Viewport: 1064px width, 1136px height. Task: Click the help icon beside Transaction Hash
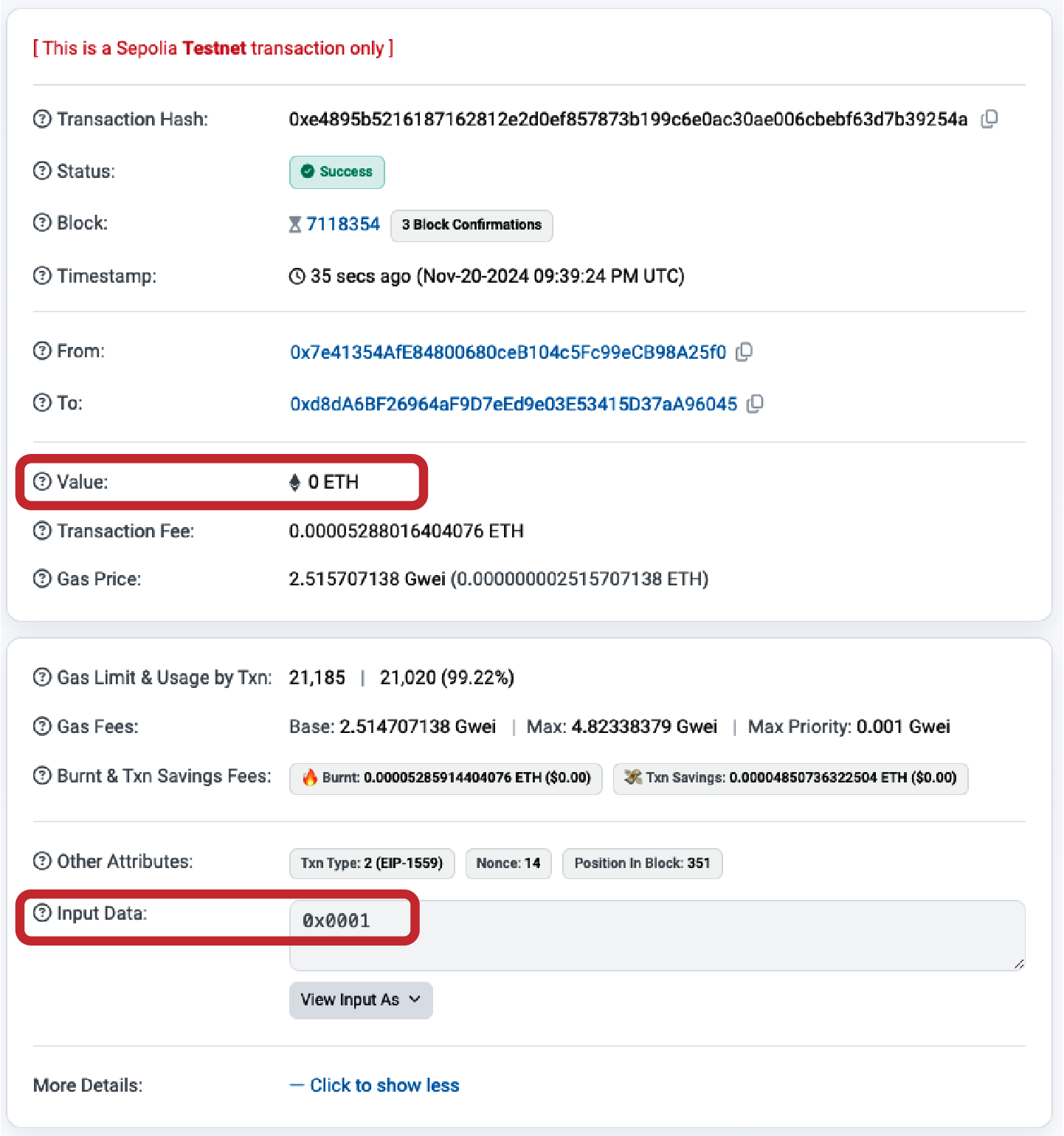[41, 119]
